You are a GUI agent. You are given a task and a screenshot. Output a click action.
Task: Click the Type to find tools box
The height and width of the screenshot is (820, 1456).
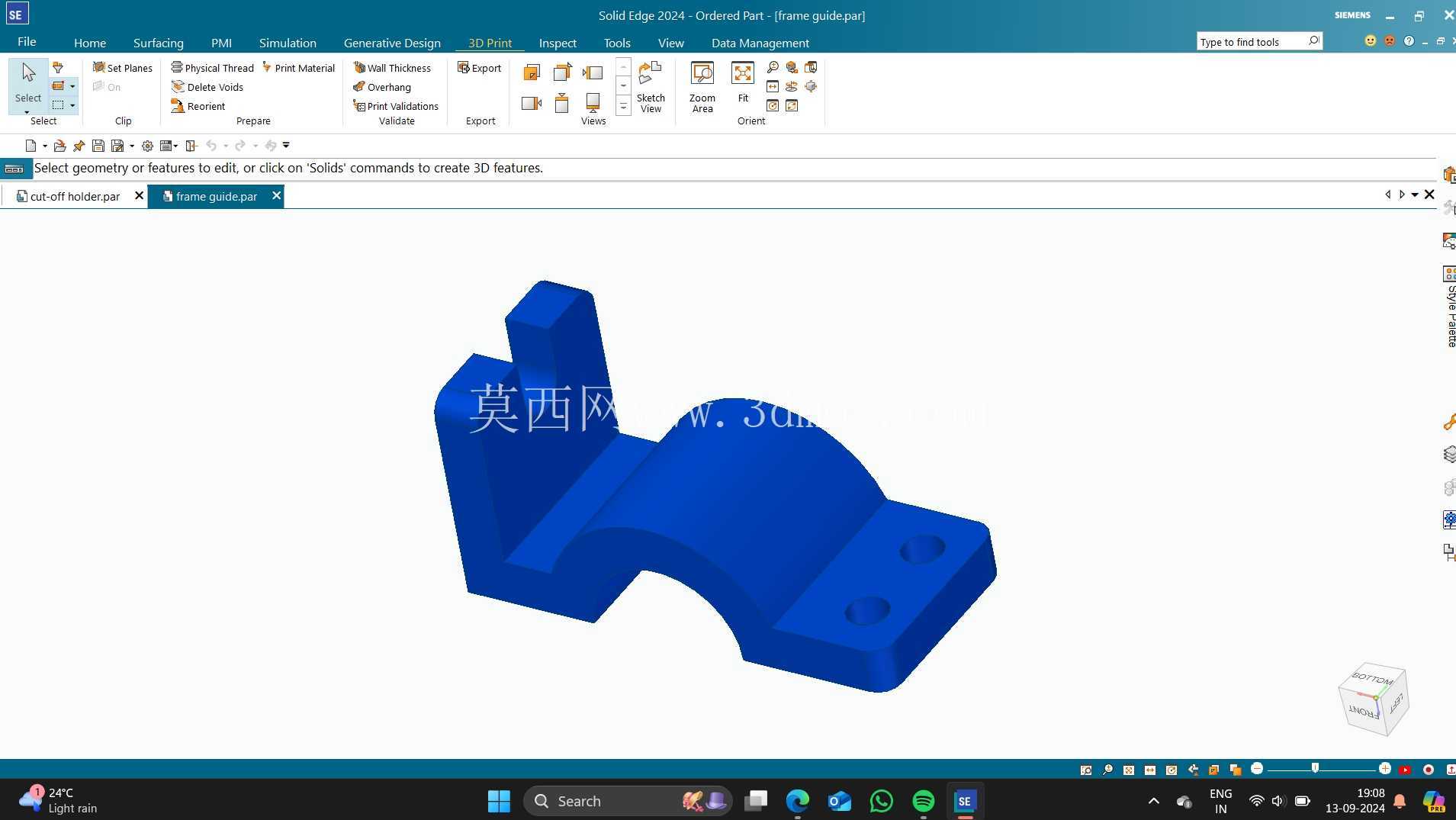tap(1259, 42)
